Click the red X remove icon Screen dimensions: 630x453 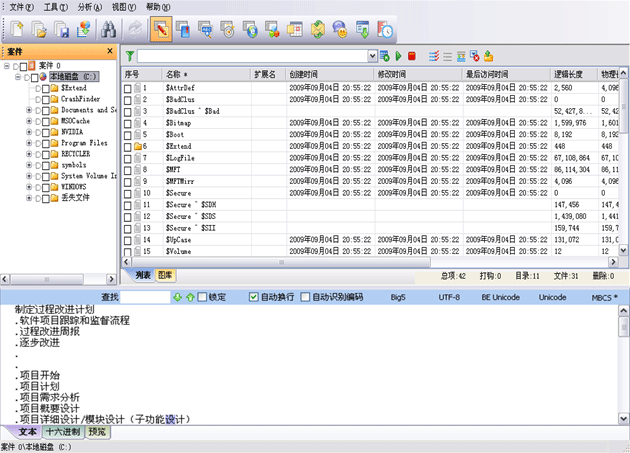click(475, 56)
